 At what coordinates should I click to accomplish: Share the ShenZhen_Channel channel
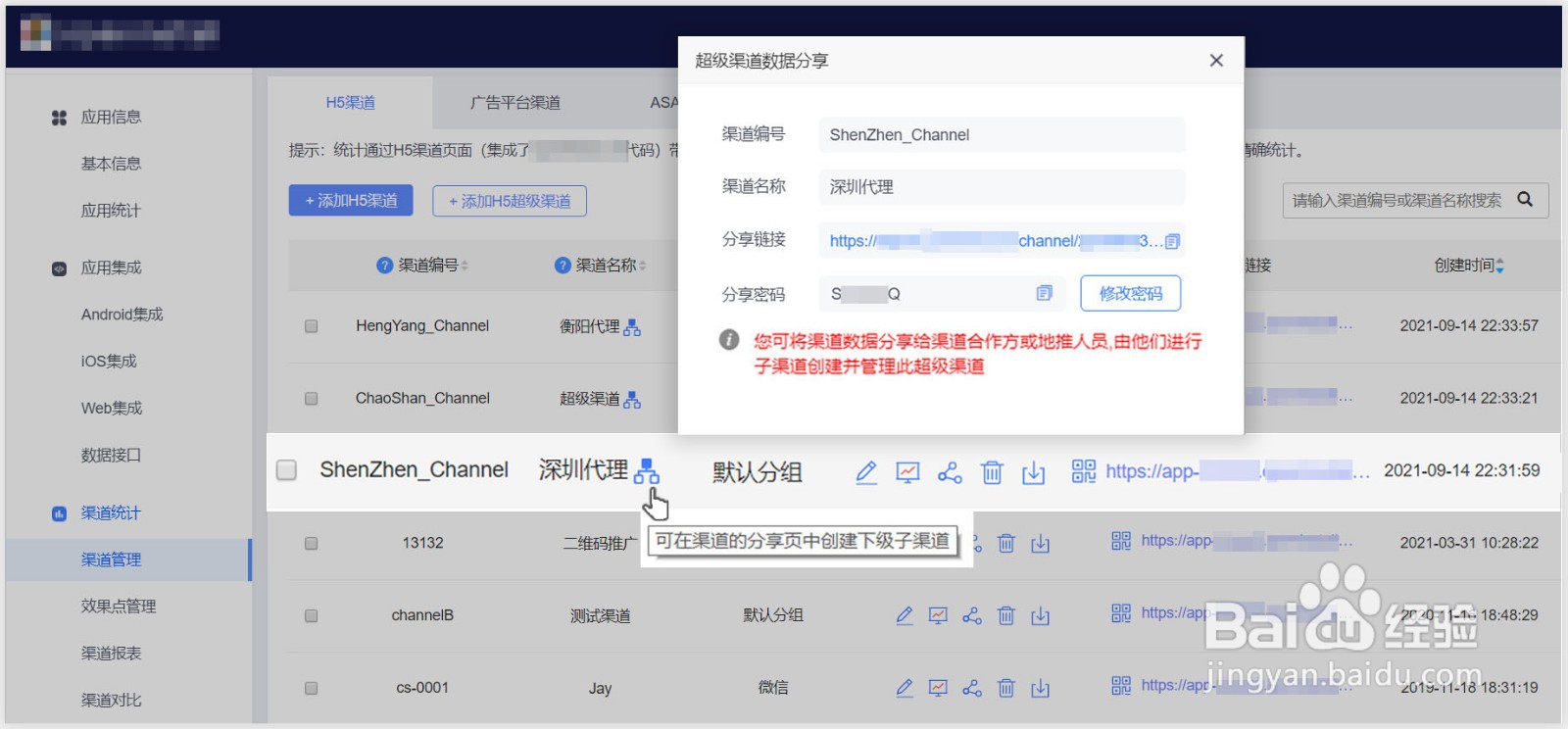pos(950,473)
